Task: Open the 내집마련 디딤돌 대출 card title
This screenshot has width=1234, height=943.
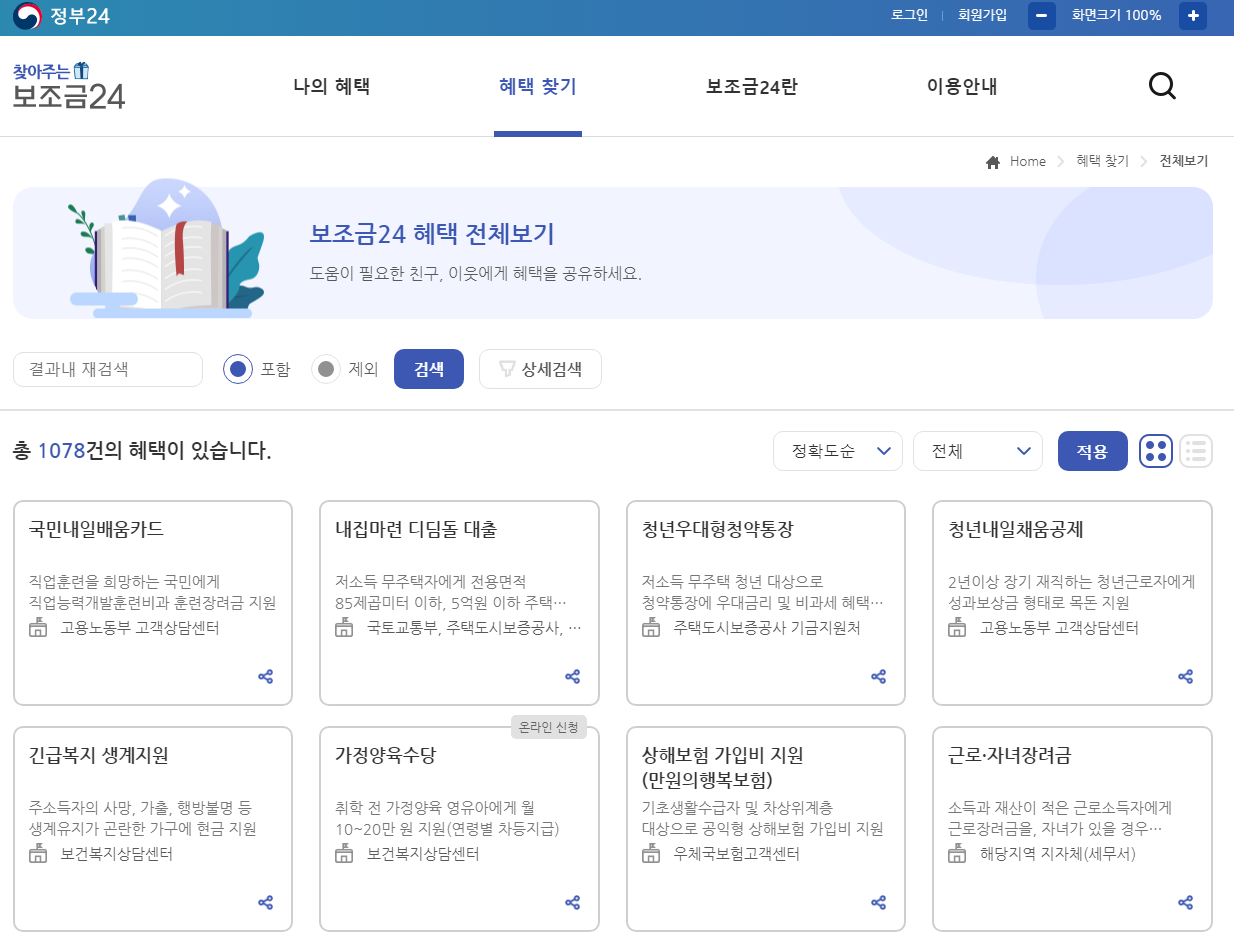Action: pos(416,530)
